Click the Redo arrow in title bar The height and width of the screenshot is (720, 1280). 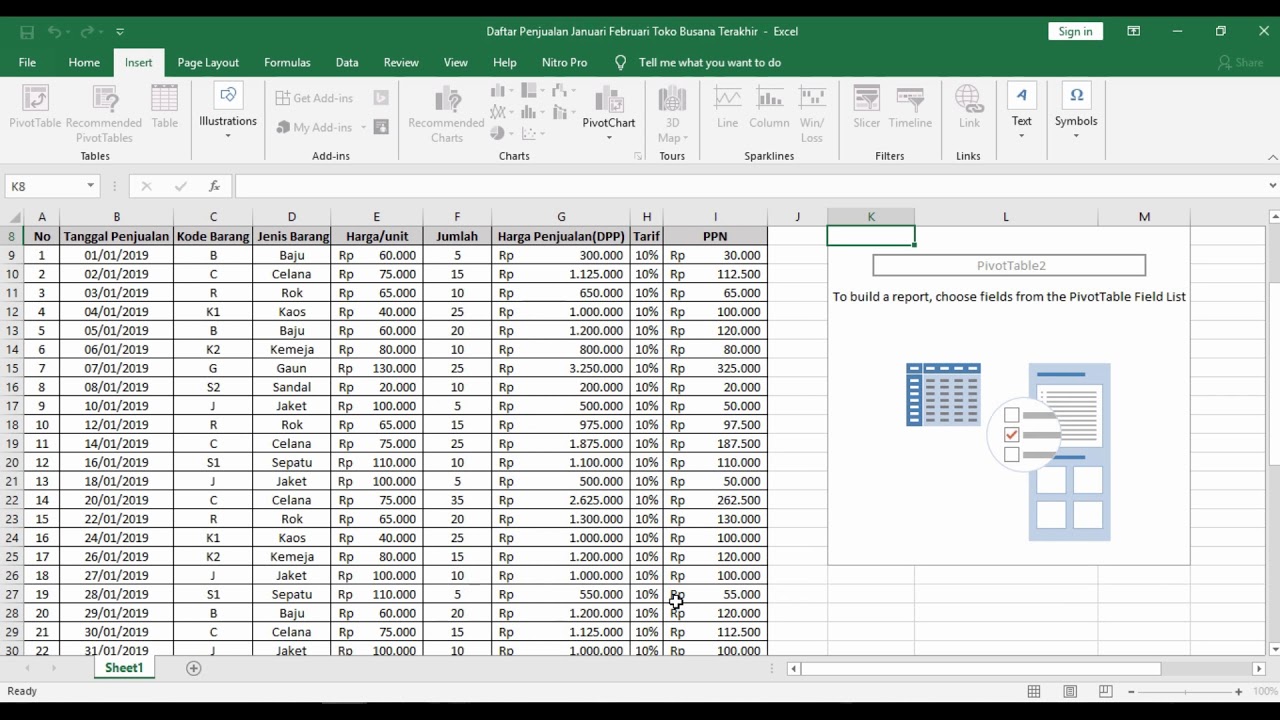87,32
